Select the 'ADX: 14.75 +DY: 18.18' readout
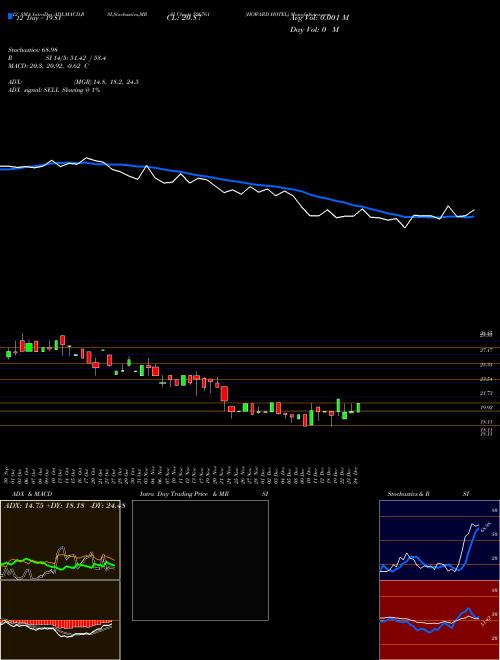This screenshot has width=500, height=660. tap(45, 506)
